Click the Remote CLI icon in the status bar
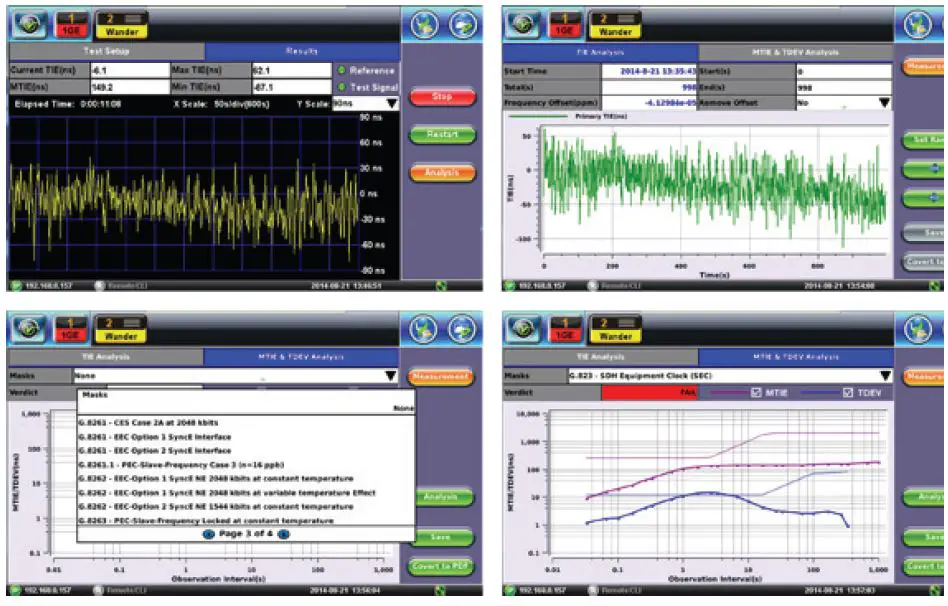948x606 pixels. point(98,287)
